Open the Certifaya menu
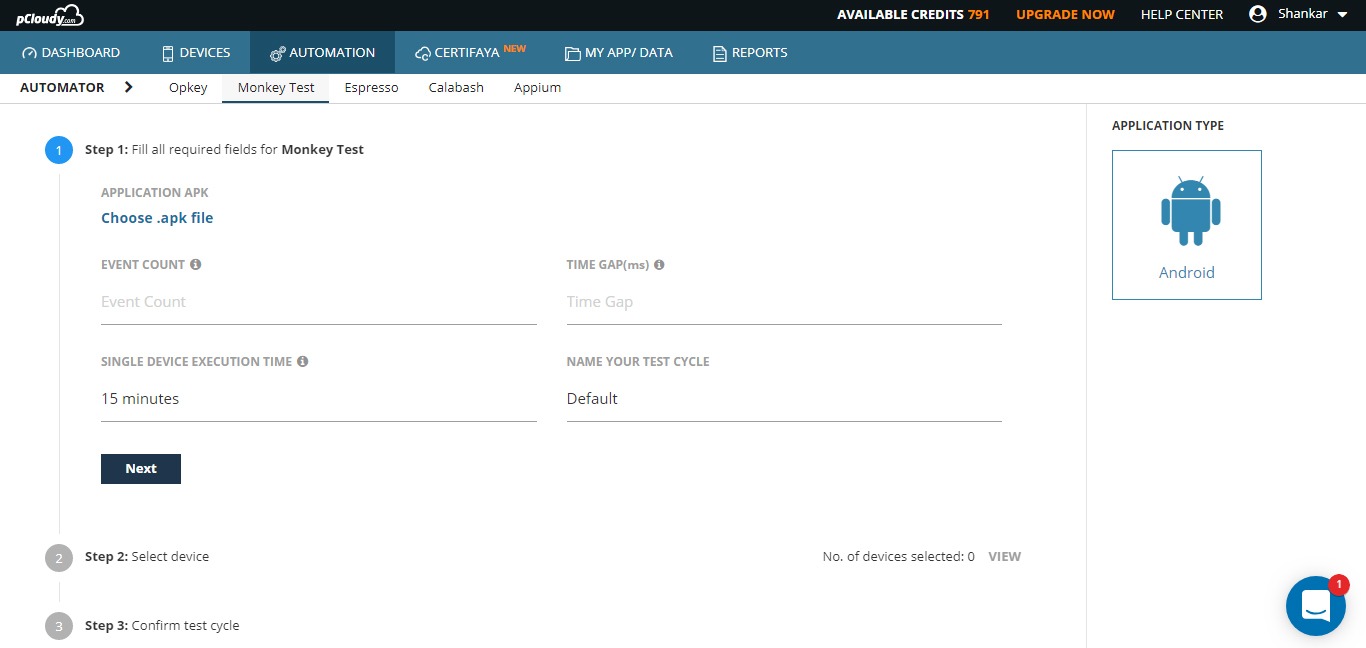 pyautogui.click(x=470, y=53)
